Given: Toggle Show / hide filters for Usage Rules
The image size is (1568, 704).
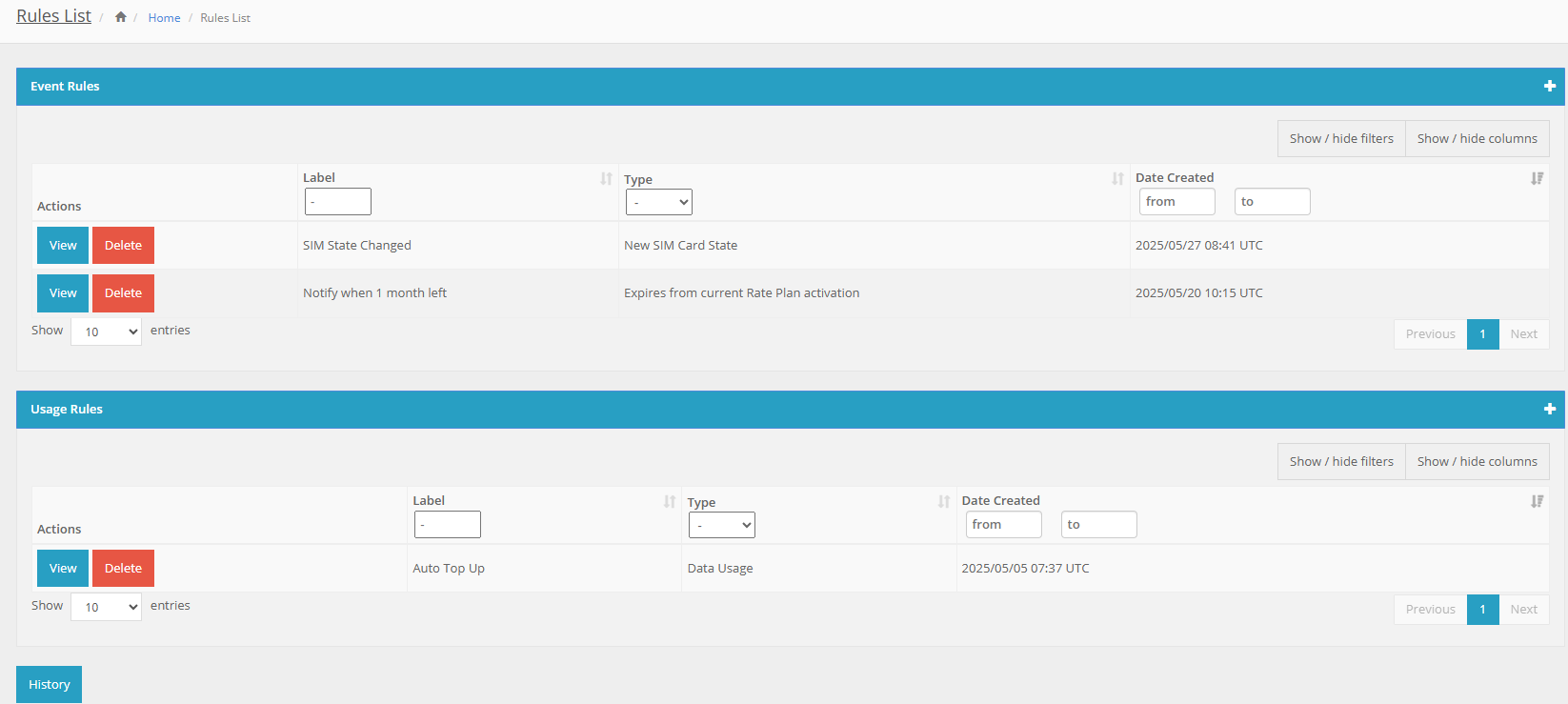Looking at the screenshot, I should pos(1341,461).
